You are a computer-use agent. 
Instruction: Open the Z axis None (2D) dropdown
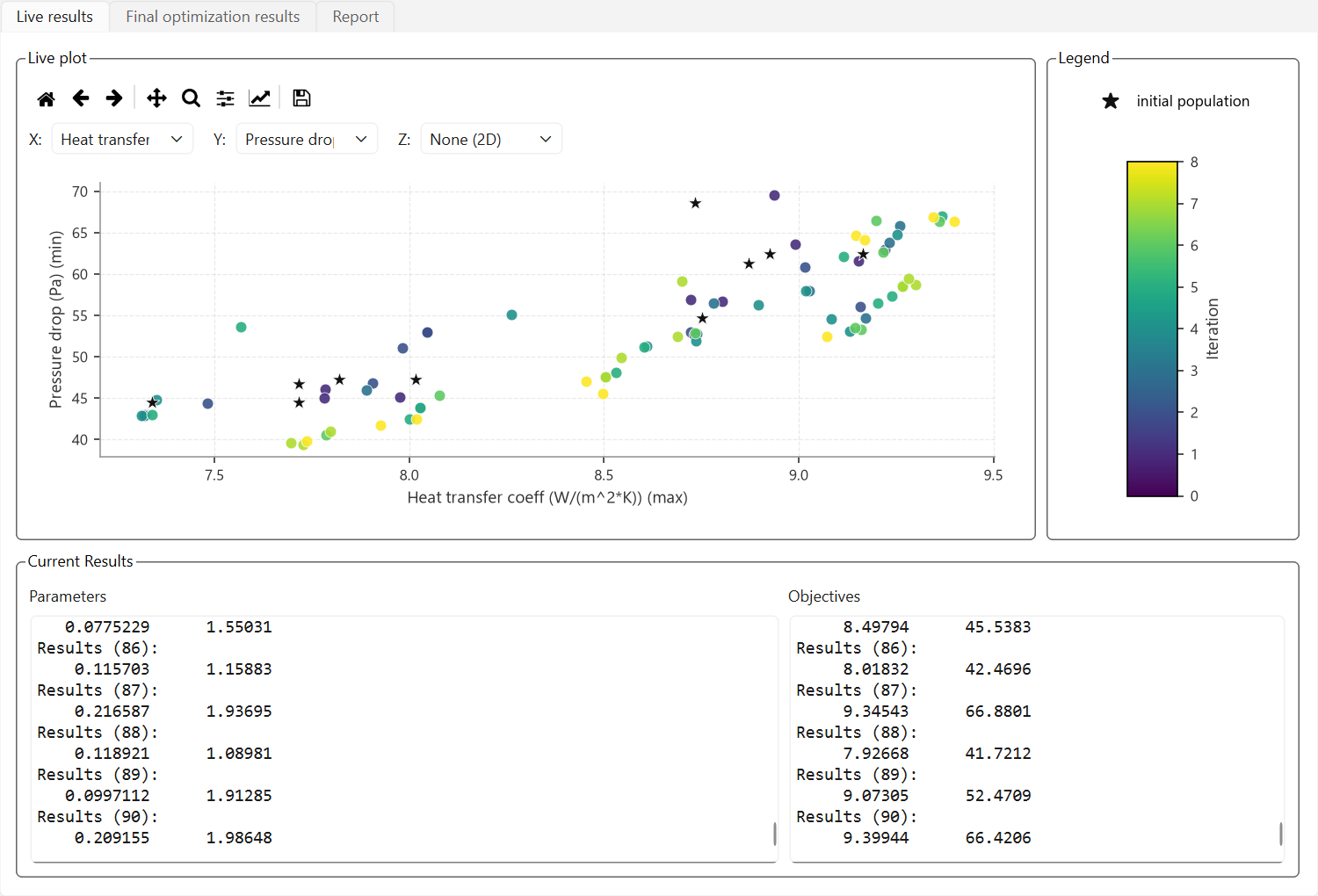pos(491,139)
